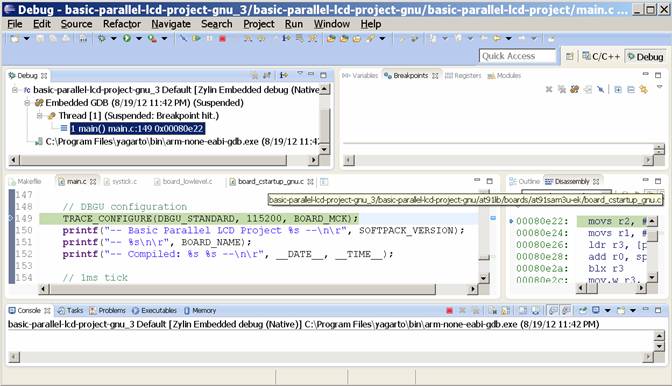Click Remove Selected Breakpoints X icon
672x386 pixels.
[549, 89]
